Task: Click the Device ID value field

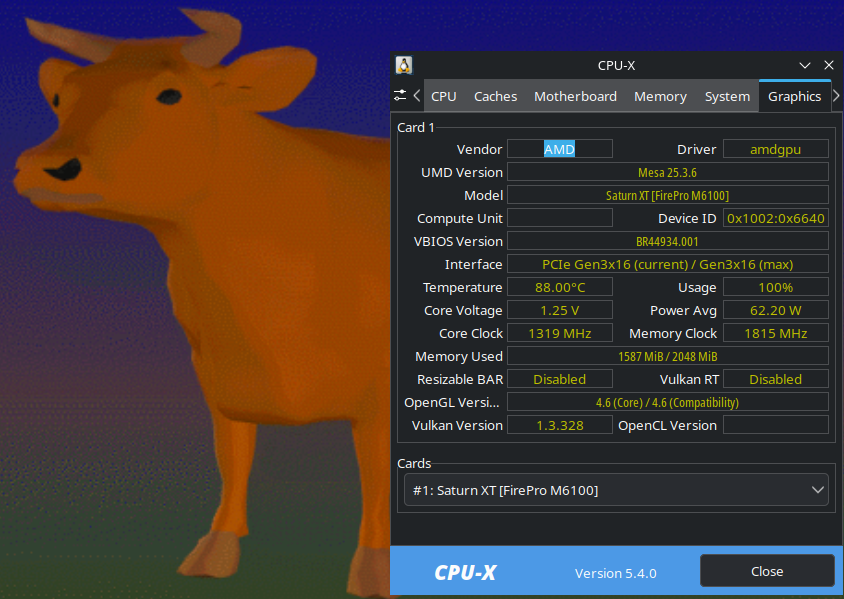Action: [775, 218]
